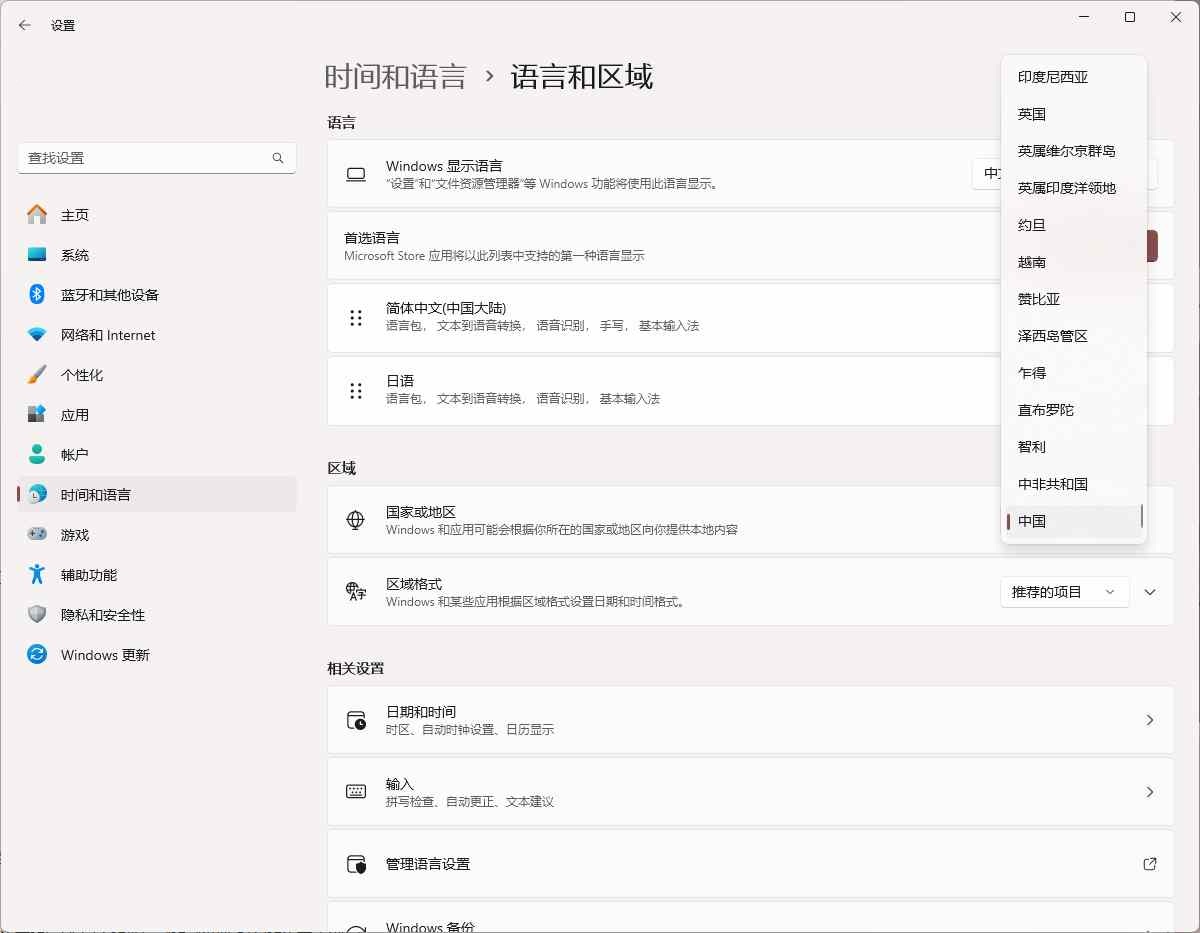The width and height of the screenshot is (1200, 933).
Task: Select 时间和语言 in the sidebar
Action: point(157,495)
